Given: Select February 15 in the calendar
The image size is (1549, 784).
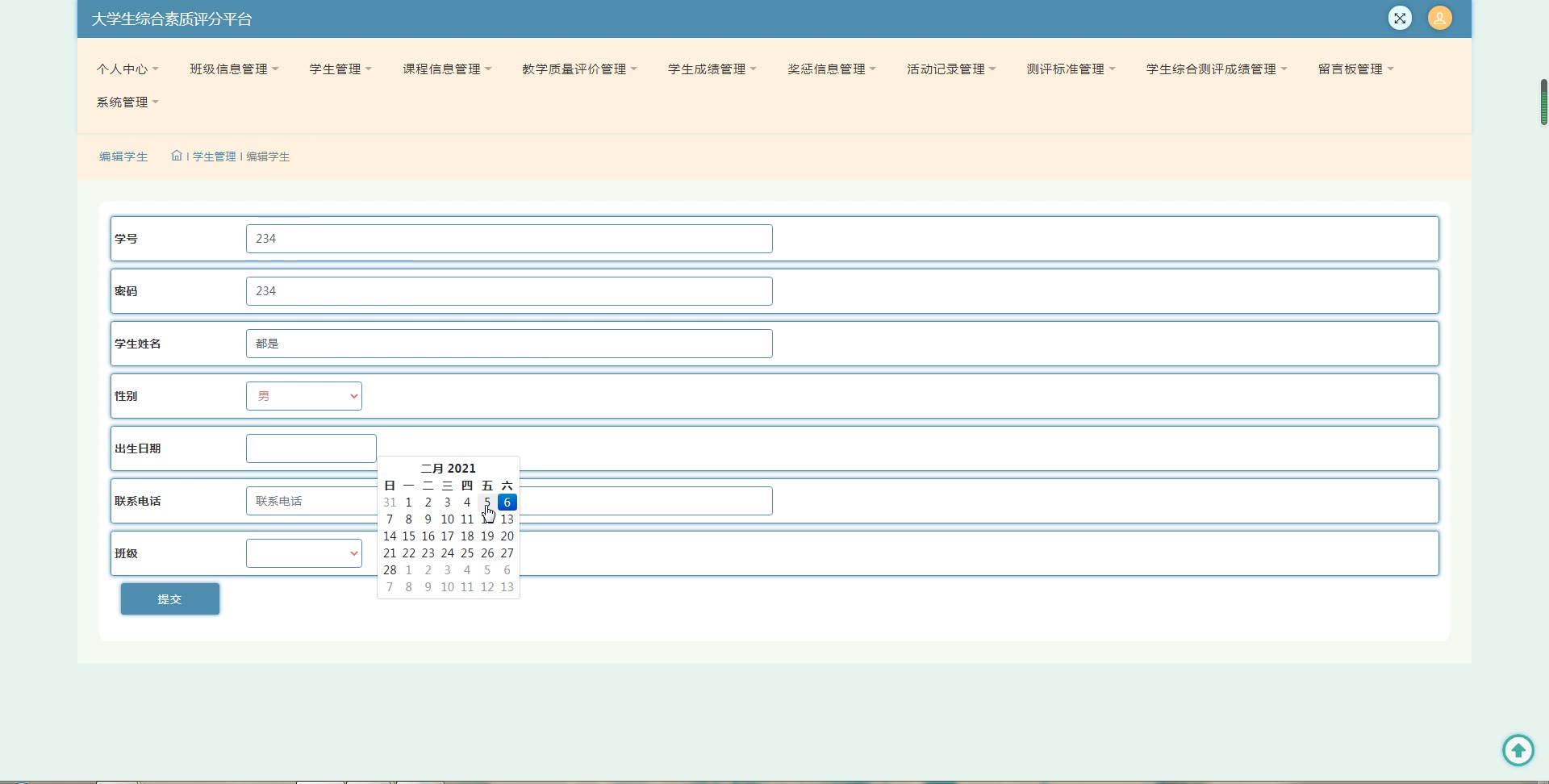Looking at the screenshot, I should point(408,536).
